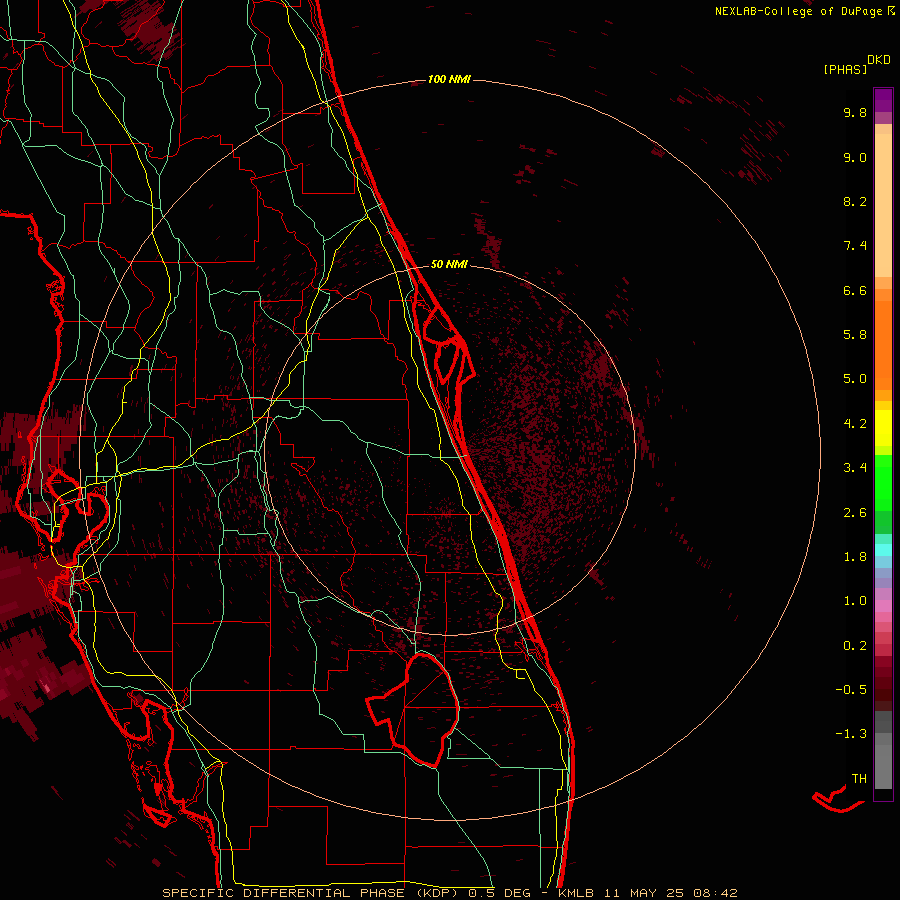Select the 50 NMI range ring label
Screen dimensions: 900x900
coord(449,264)
